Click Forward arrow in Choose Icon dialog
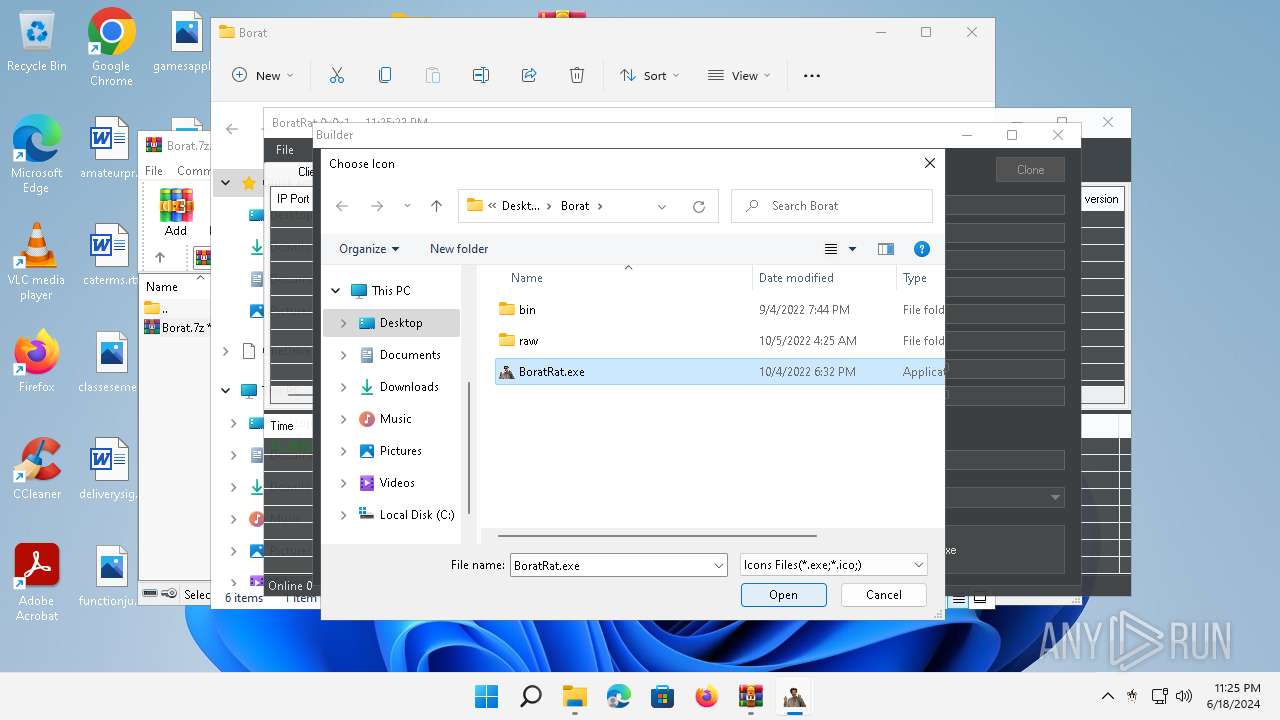The image size is (1280, 720). tap(377, 206)
